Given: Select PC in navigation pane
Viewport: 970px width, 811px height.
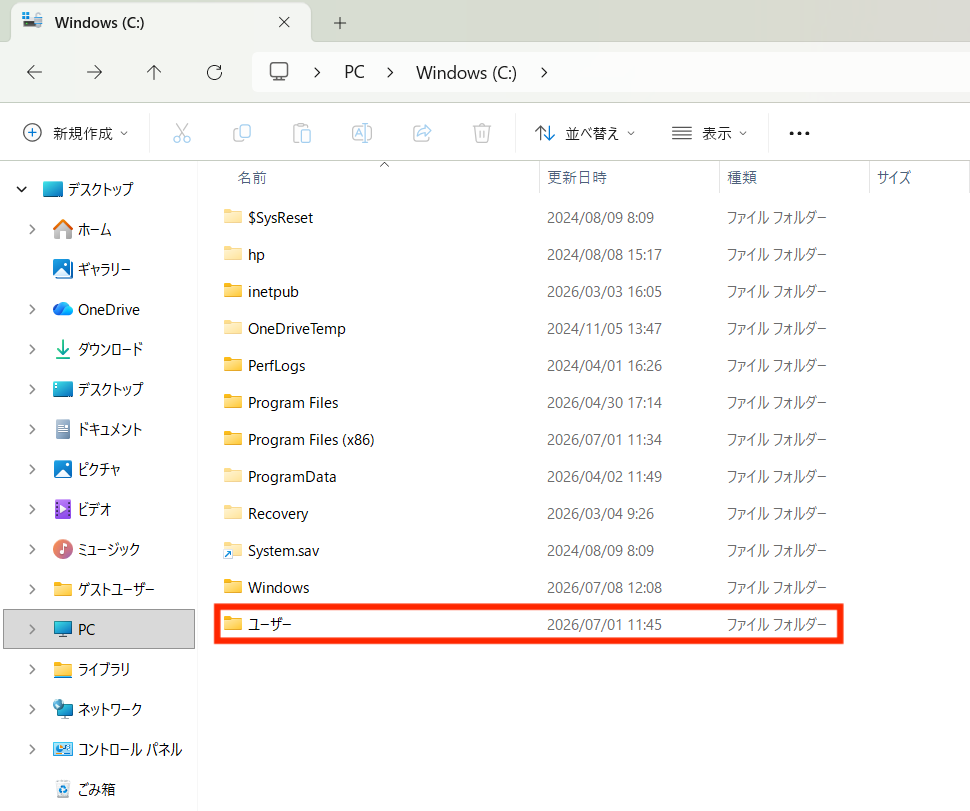Looking at the screenshot, I should click(x=99, y=629).
